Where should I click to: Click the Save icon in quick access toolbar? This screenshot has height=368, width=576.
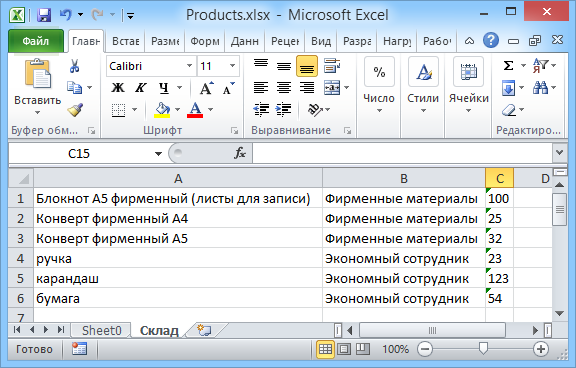pyautogui.click(x=44, y=15)
